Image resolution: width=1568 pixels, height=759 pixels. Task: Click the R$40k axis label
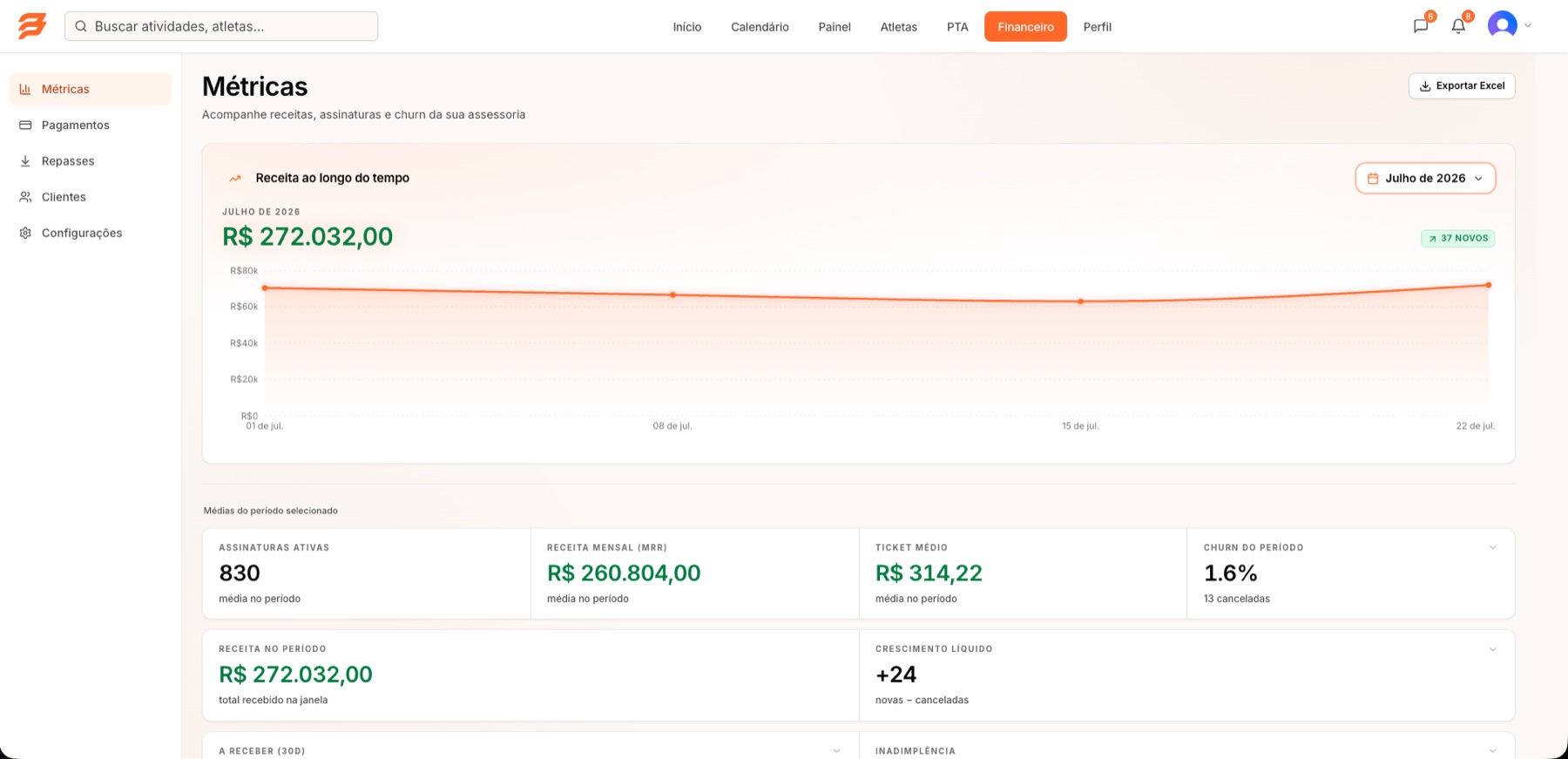tap(244, 343)
